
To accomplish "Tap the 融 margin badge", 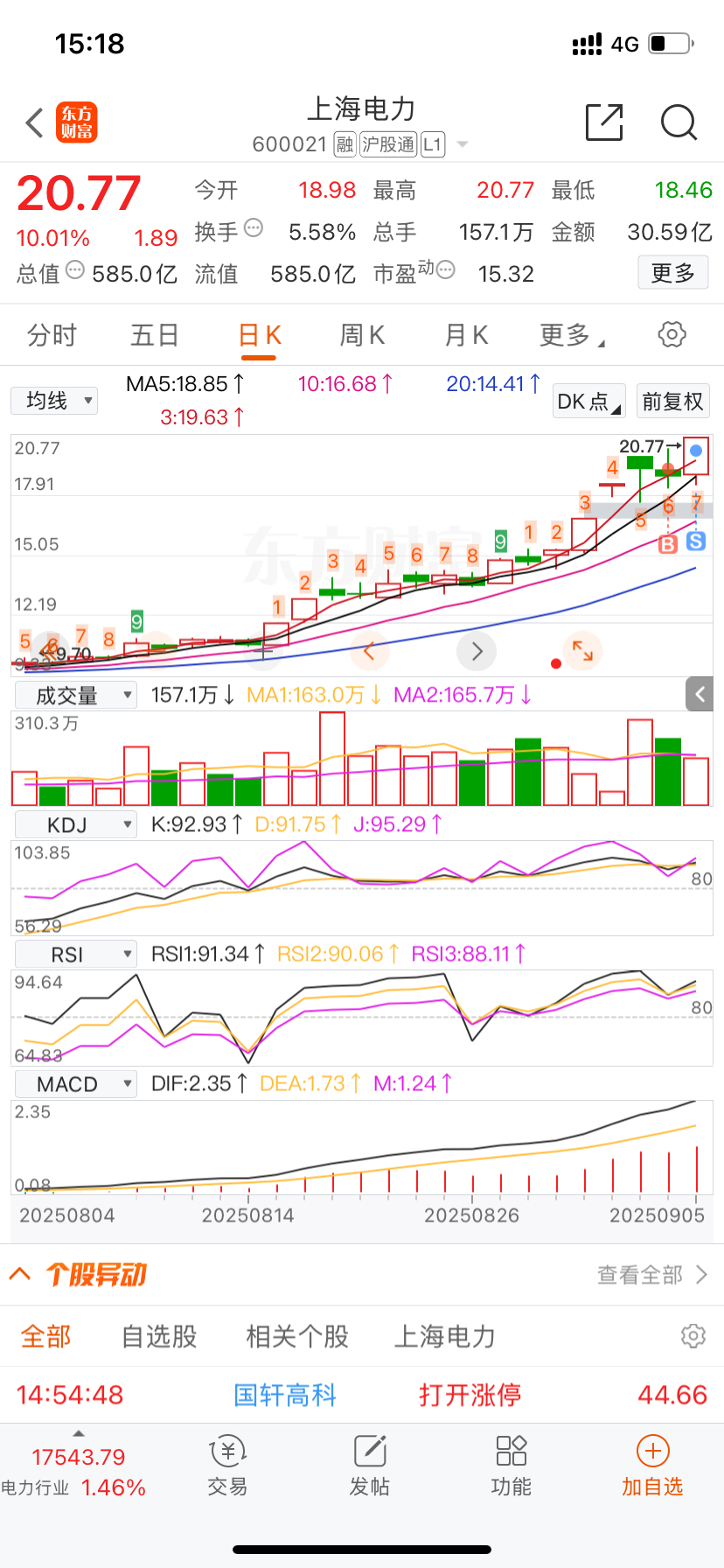I will pos(345,144).
